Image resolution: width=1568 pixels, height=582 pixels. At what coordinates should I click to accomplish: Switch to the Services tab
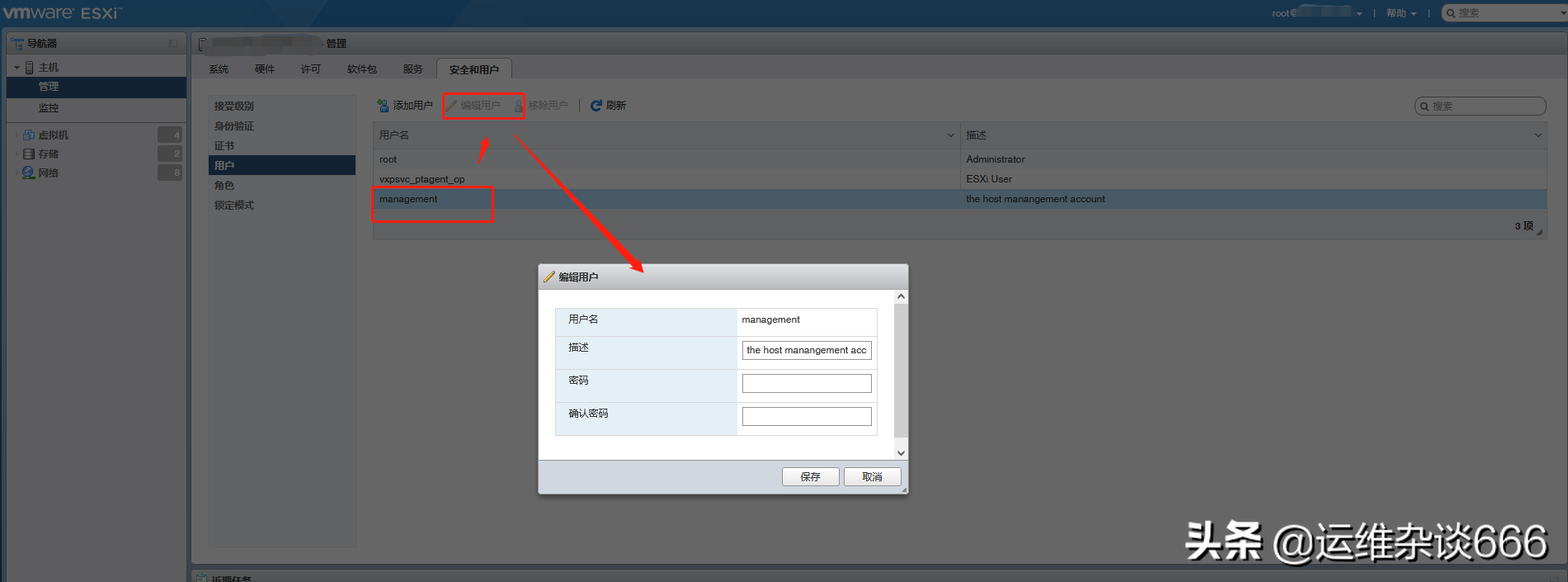413,69
